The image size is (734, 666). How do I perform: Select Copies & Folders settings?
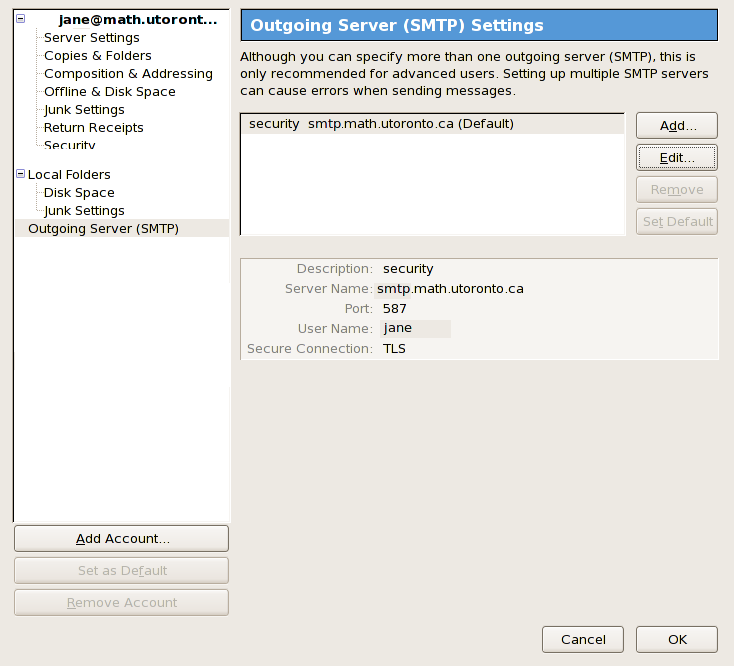pos(98,56)
